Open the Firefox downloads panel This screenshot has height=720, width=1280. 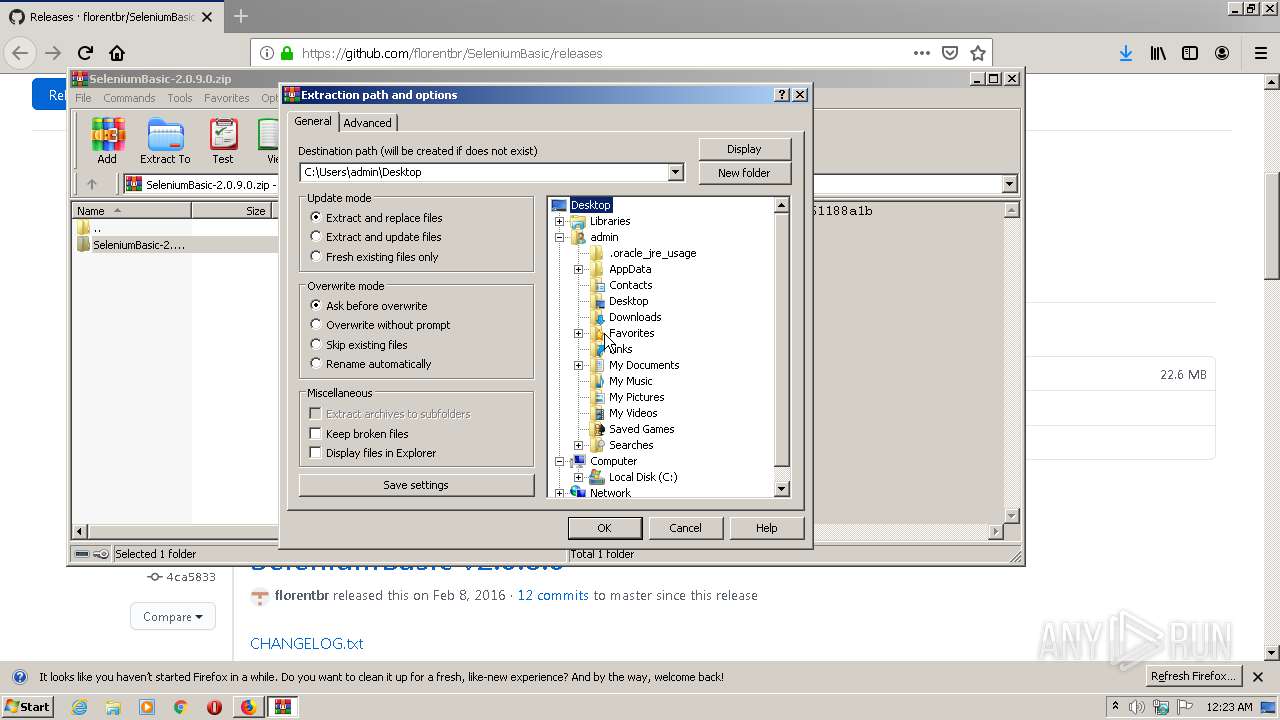tap(1126, 53)
